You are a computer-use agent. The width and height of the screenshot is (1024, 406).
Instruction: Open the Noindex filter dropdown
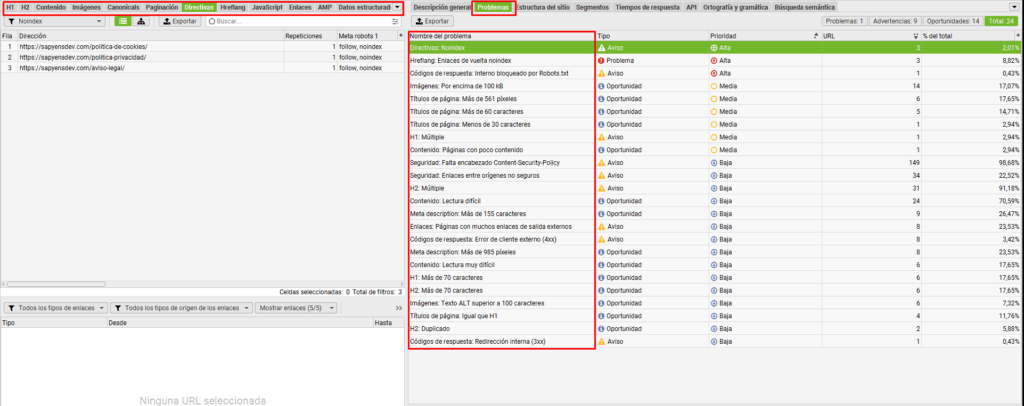point(55,22)
